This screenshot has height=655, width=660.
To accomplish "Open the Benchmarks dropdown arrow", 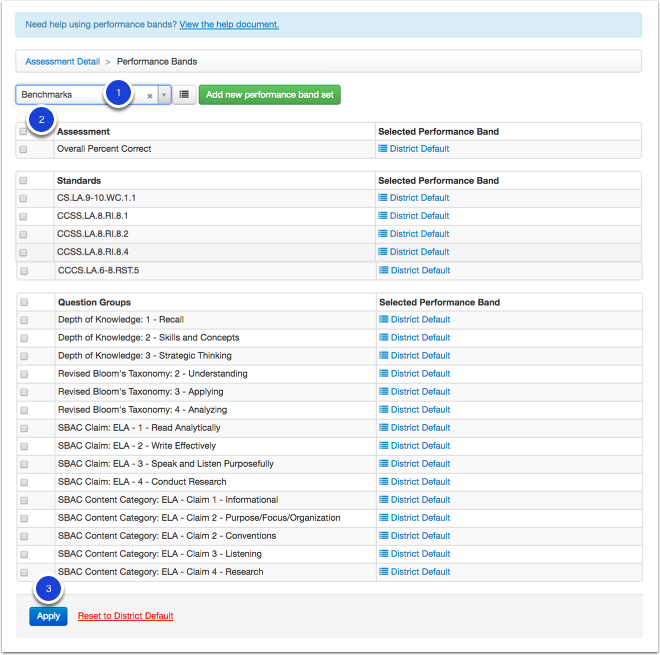I will click(x=164, y=95).
